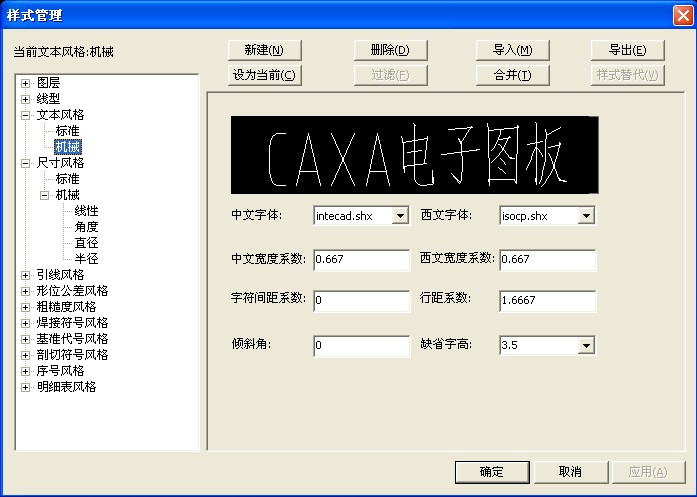Select the 序号风格 tree label
The width and height of the screenshot is (697, 497).
[60, 371]
